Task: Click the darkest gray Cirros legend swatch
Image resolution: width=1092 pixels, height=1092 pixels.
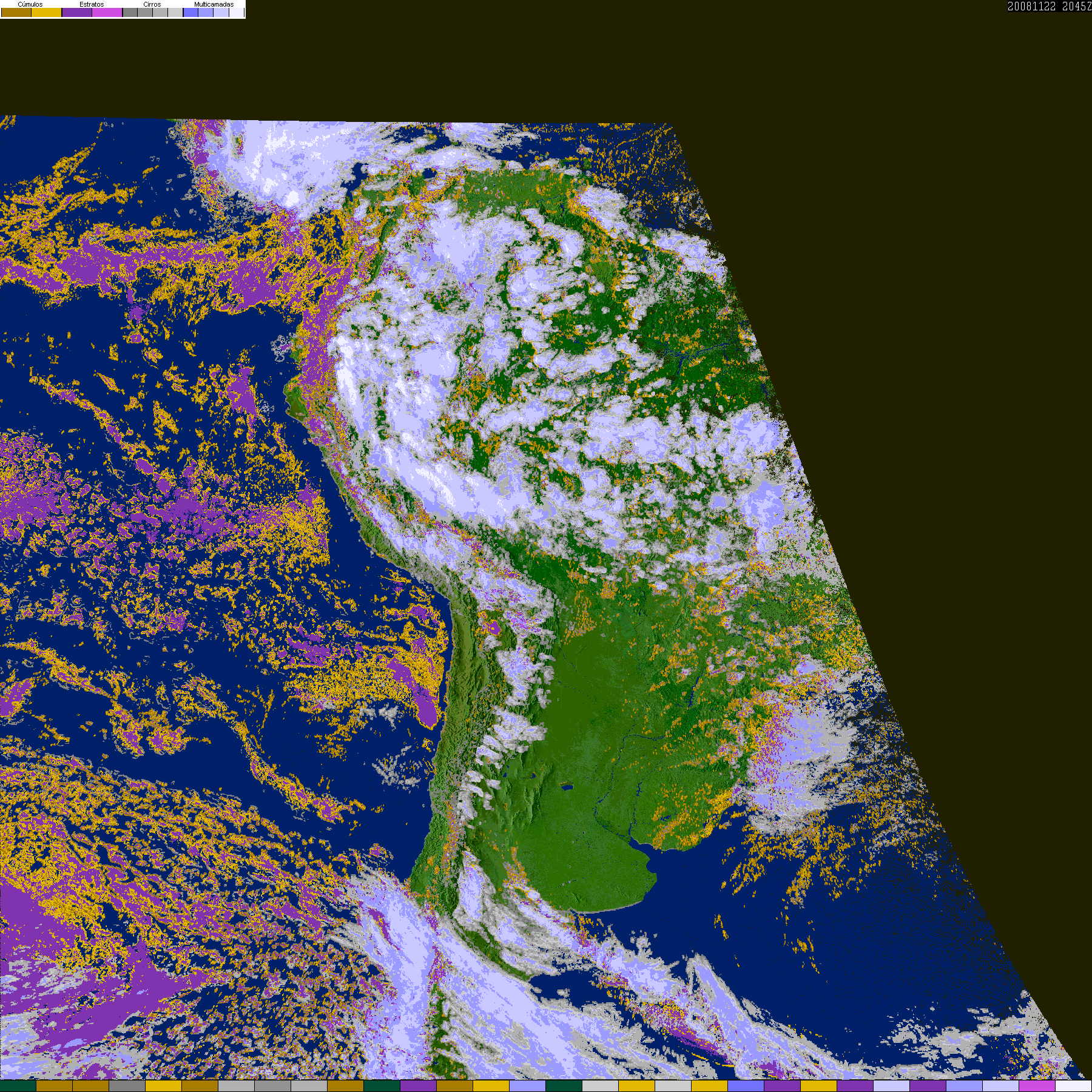Action: [130, 12]
